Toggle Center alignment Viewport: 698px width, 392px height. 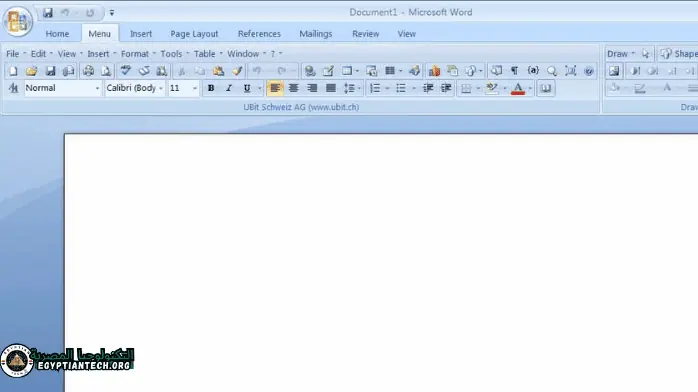coord(293,89)
